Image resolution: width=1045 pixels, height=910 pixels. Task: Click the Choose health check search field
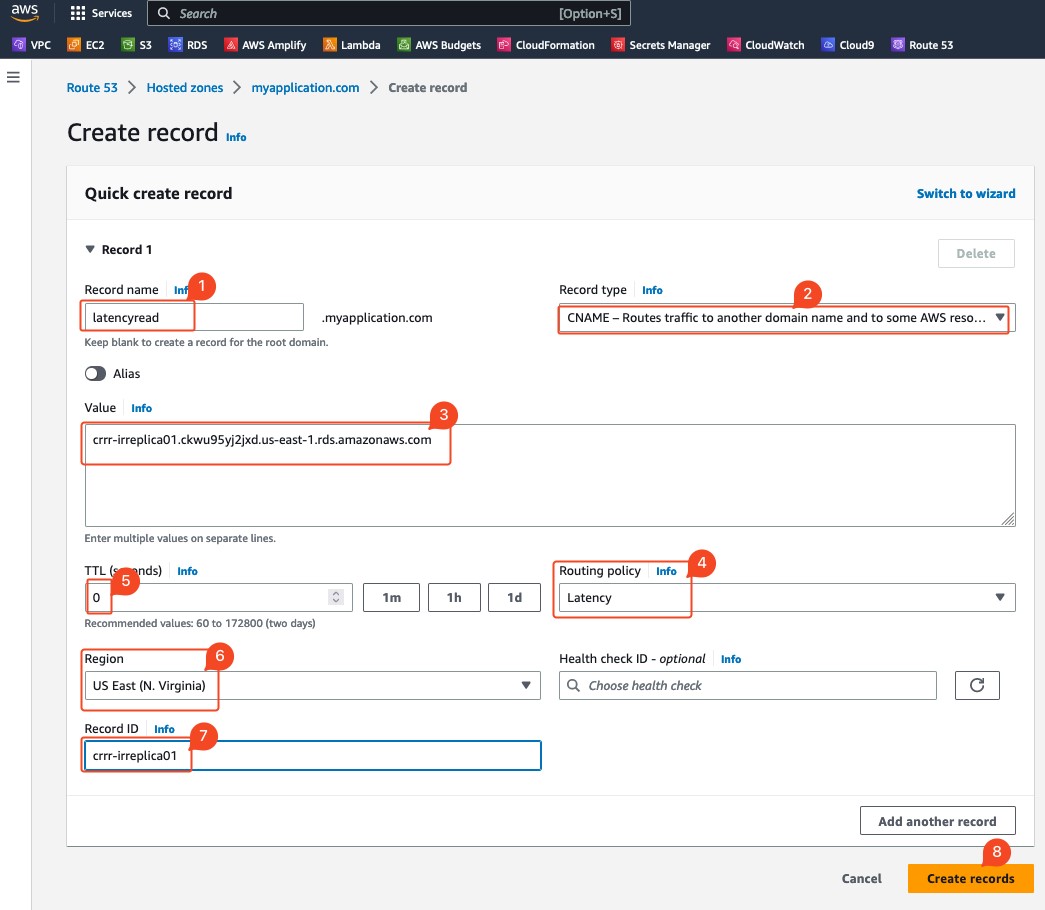tap(748, 685)
